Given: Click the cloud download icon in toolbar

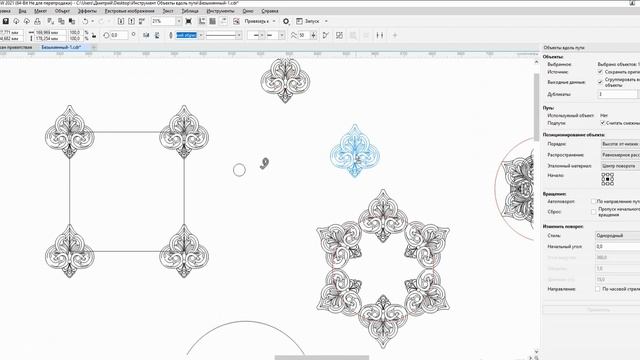Looking at the screenshot, I should point(16,21).
